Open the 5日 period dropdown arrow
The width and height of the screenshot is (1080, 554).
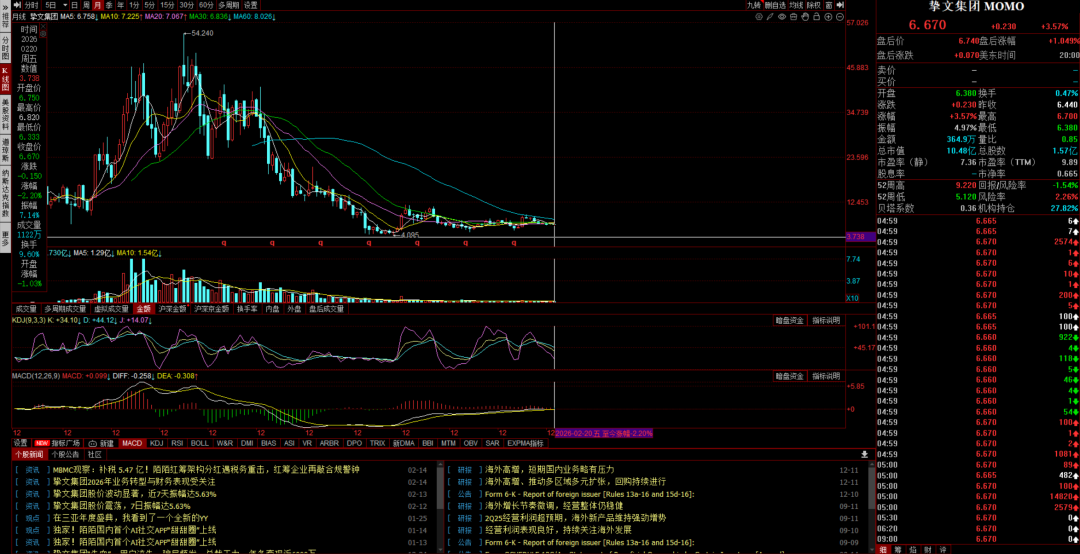click(66, 5)
